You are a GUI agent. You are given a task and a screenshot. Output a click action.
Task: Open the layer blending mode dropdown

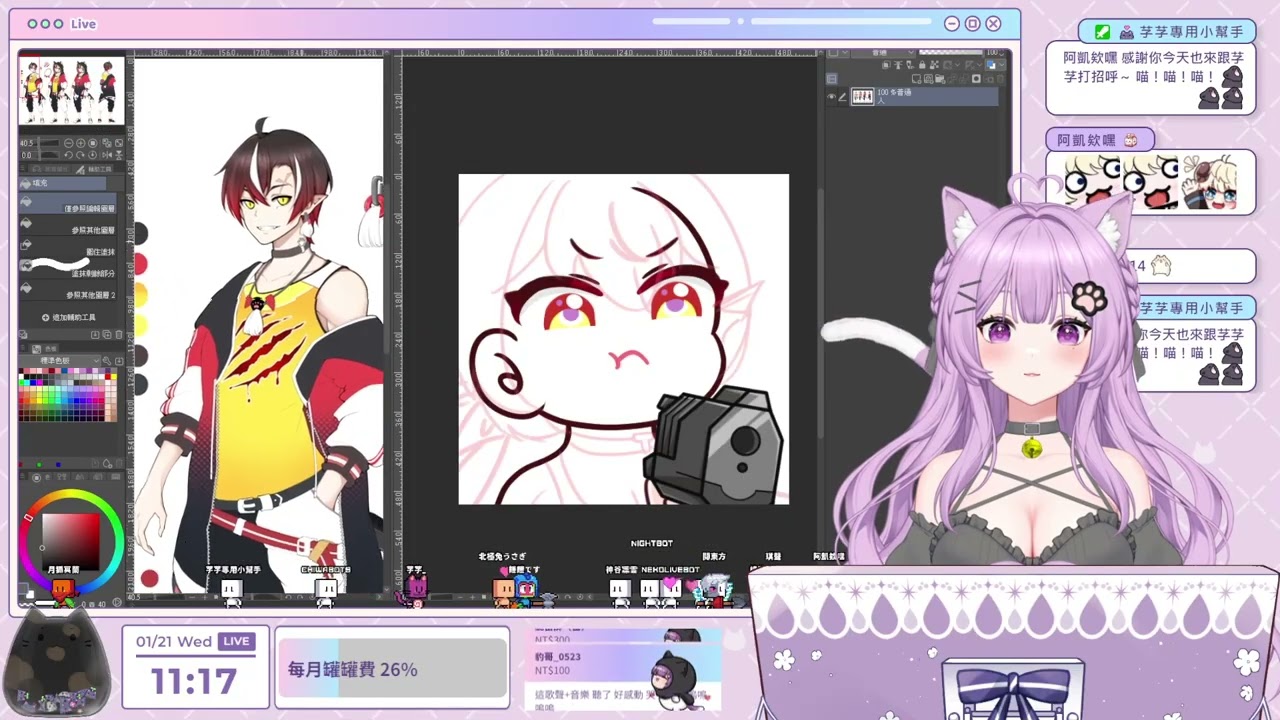883,53
